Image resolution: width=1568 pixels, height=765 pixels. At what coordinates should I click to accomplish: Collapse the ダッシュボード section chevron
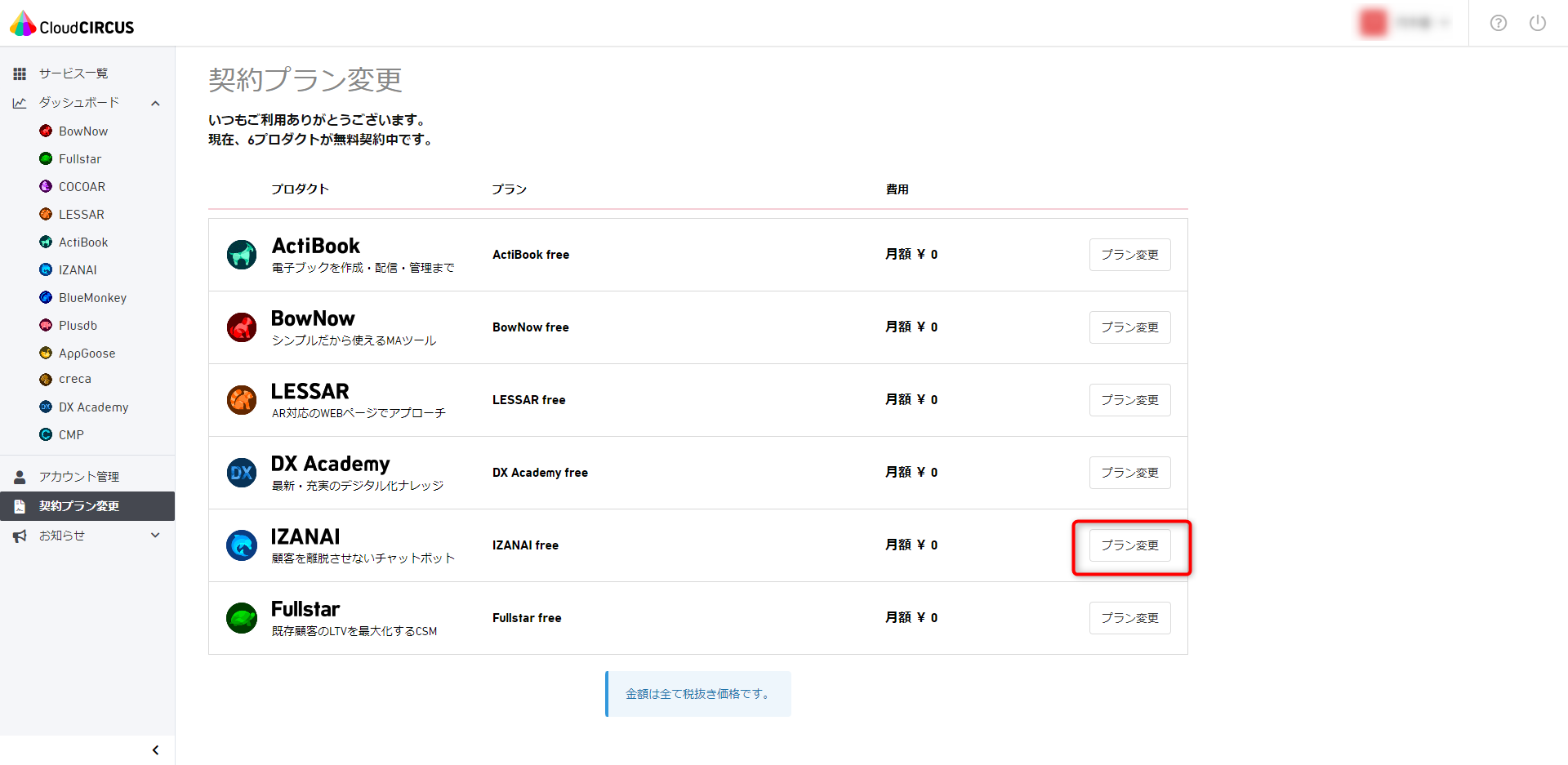tap(155, 103)
